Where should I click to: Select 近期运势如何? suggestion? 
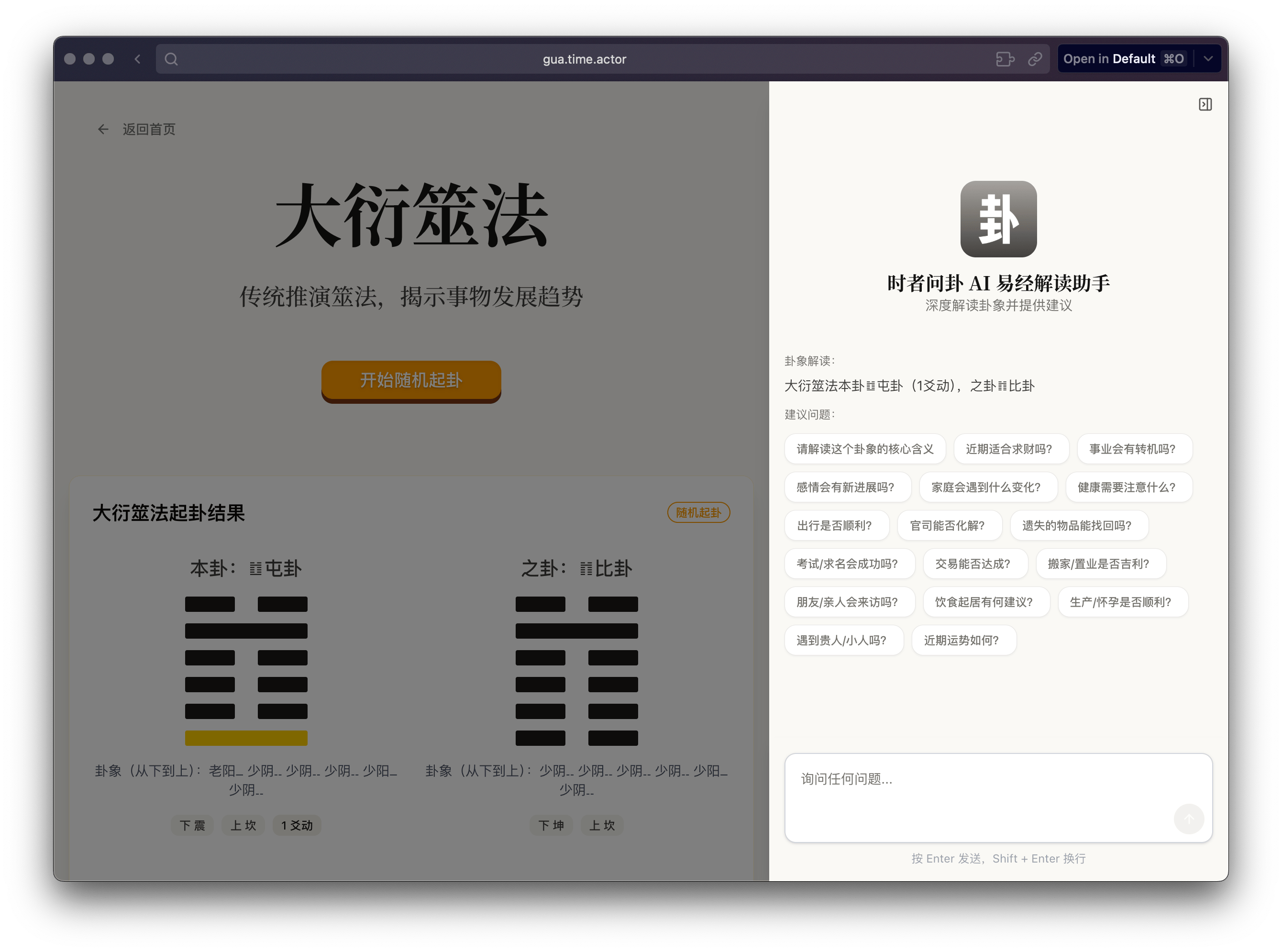coord(963,640)
